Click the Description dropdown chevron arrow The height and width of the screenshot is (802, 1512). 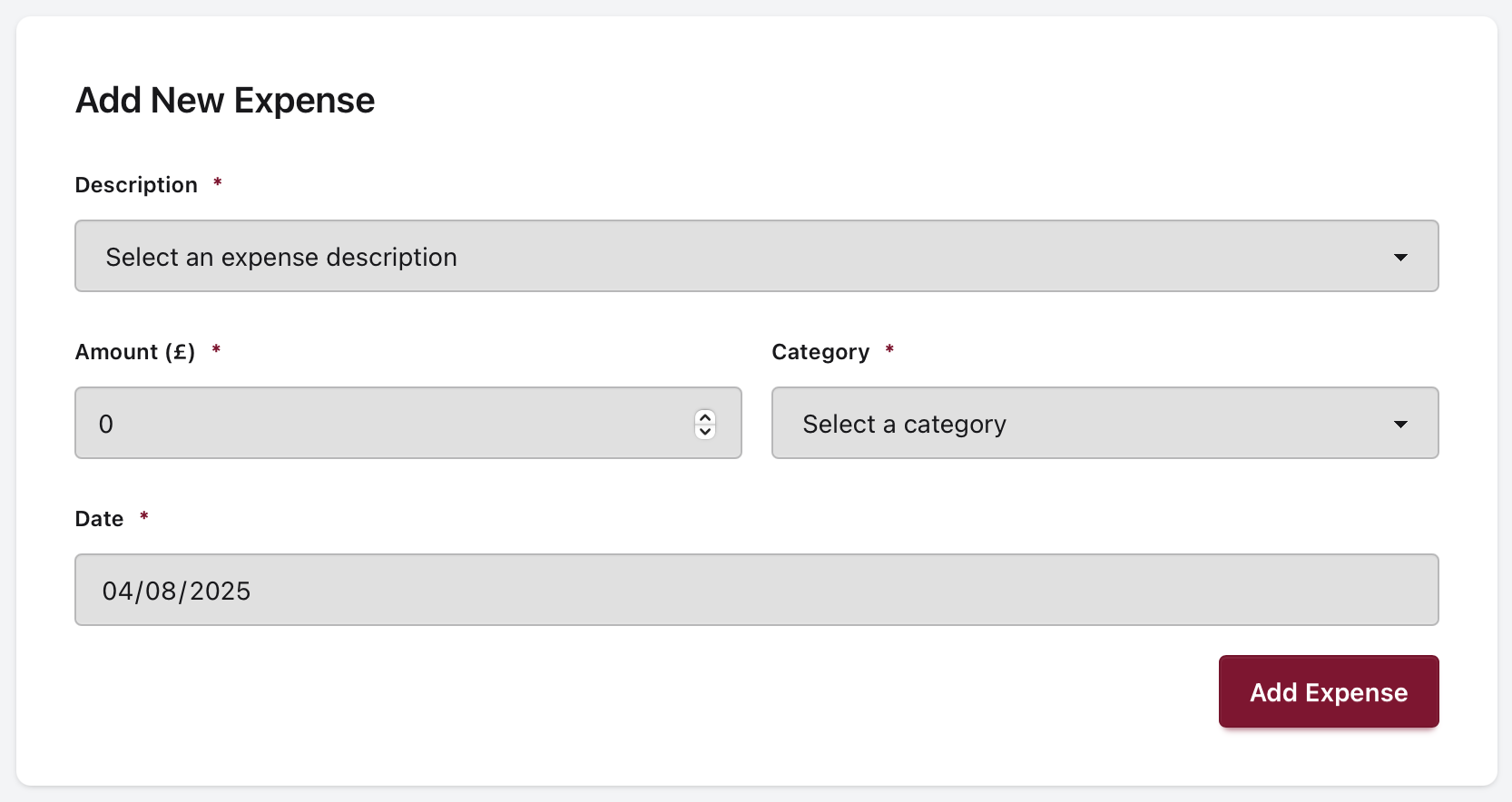point(1401,258)
